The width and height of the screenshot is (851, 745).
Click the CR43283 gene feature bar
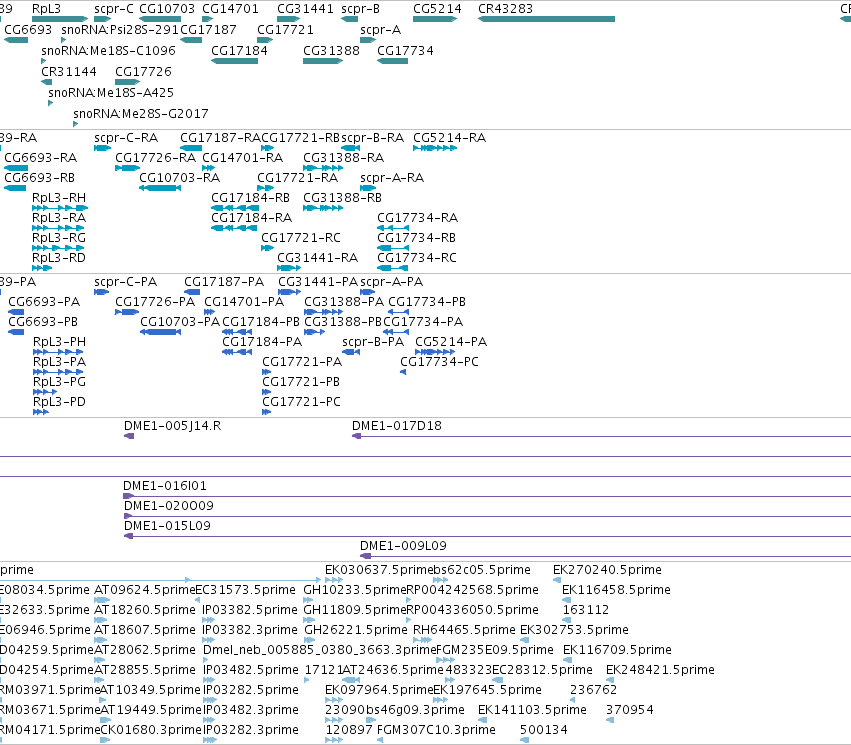click(546, 19)
